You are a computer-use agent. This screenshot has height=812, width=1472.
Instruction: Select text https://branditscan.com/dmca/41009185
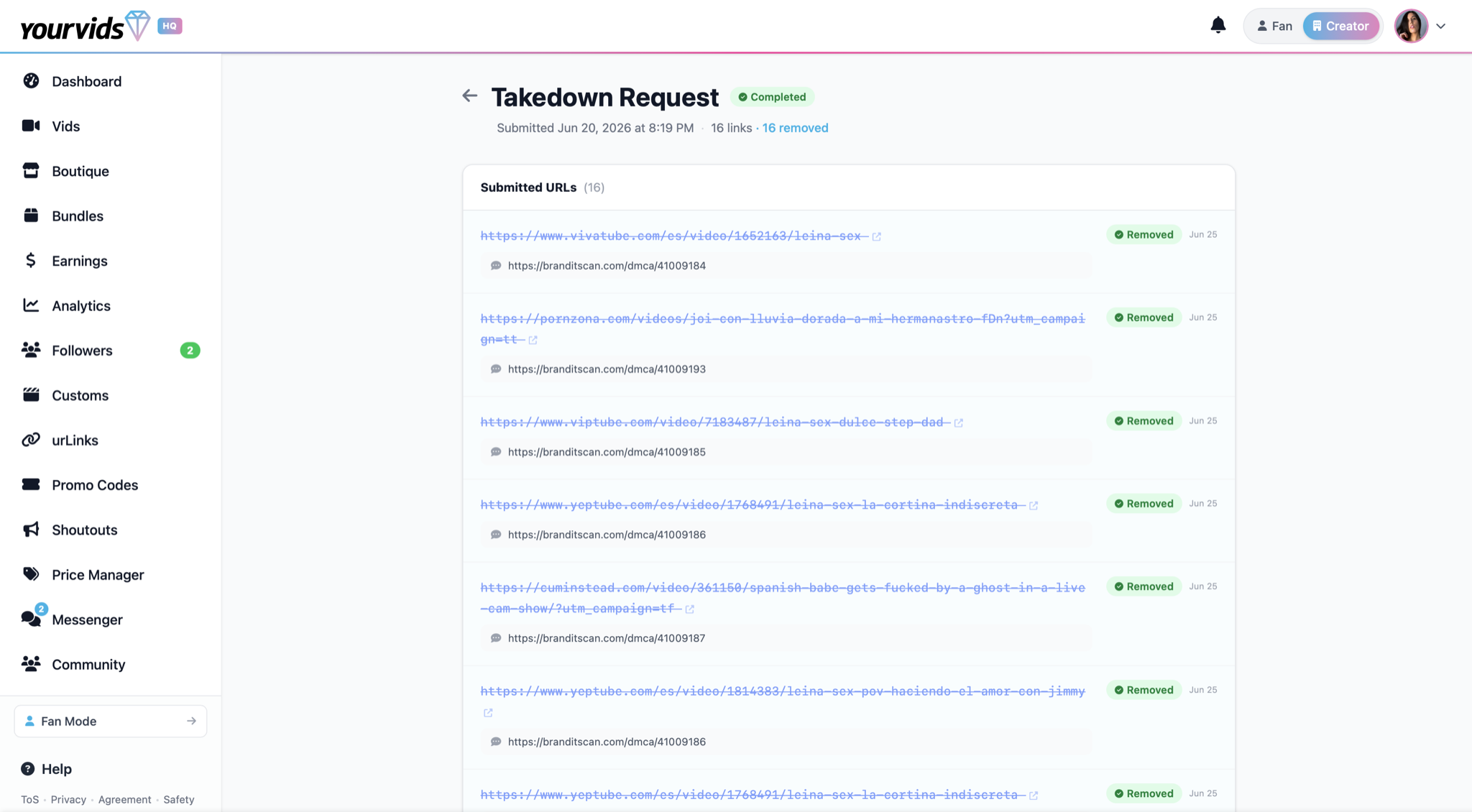[x=607, y=452]
